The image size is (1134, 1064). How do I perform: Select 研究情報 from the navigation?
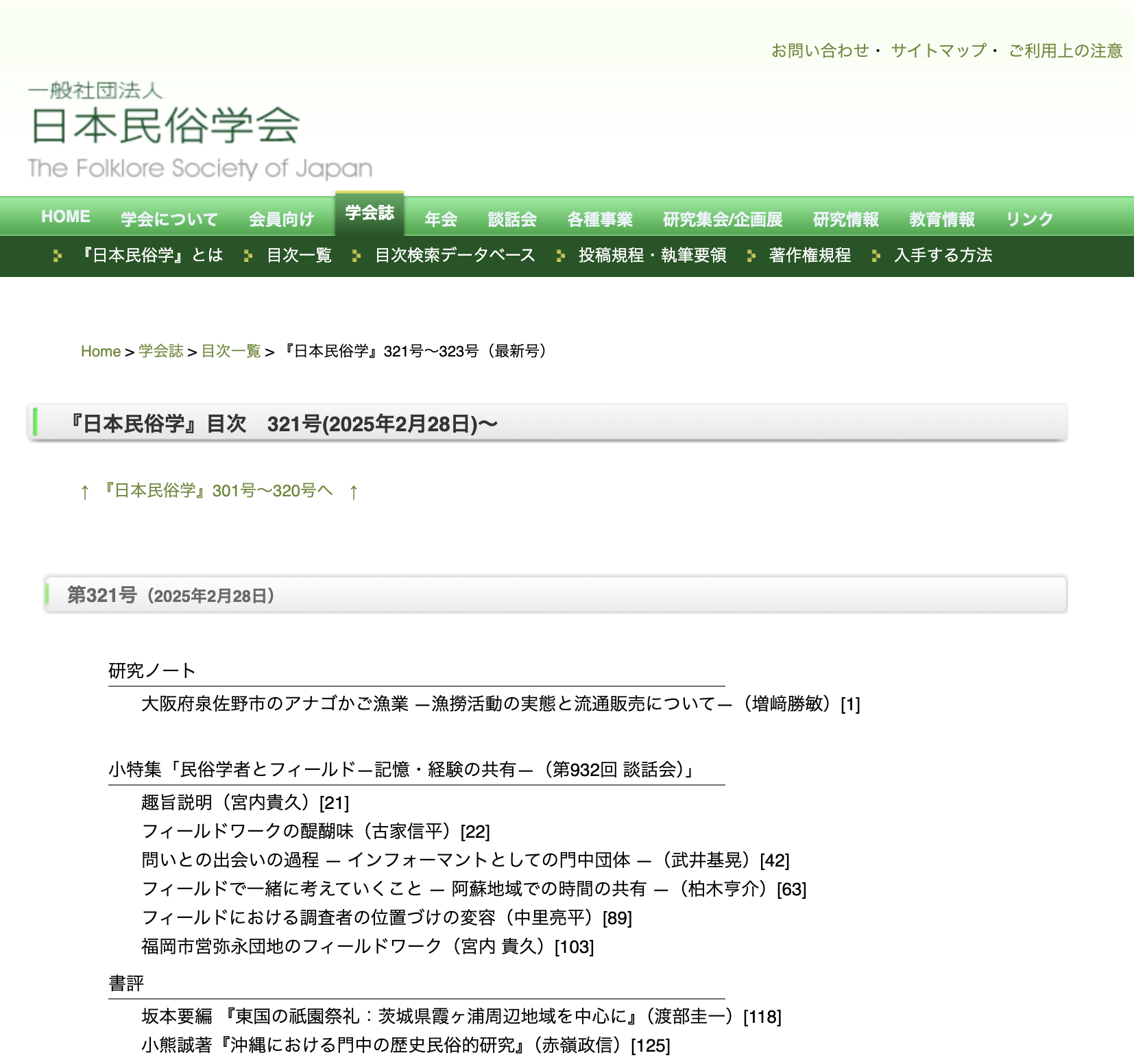click(x=845, y=219)
